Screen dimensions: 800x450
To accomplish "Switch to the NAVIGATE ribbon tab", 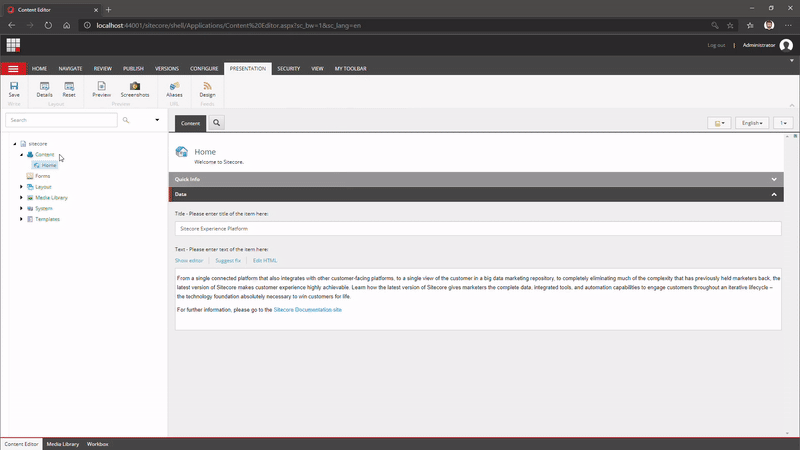I will coord(70,68).
